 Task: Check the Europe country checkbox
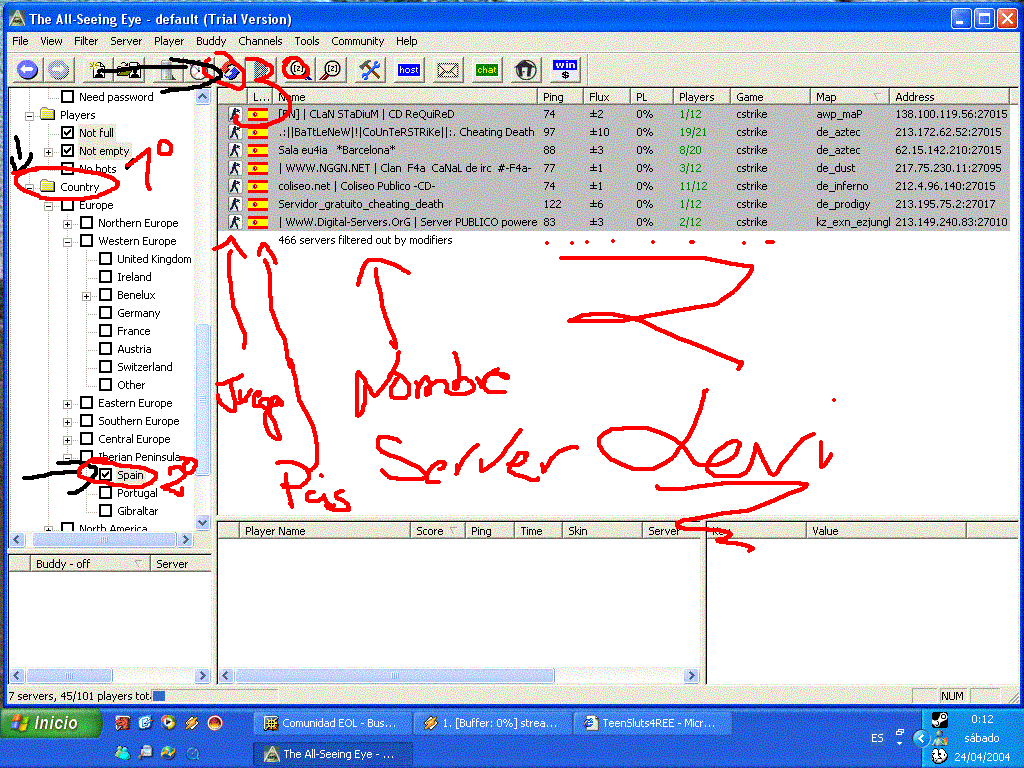(x=67, y=205)
